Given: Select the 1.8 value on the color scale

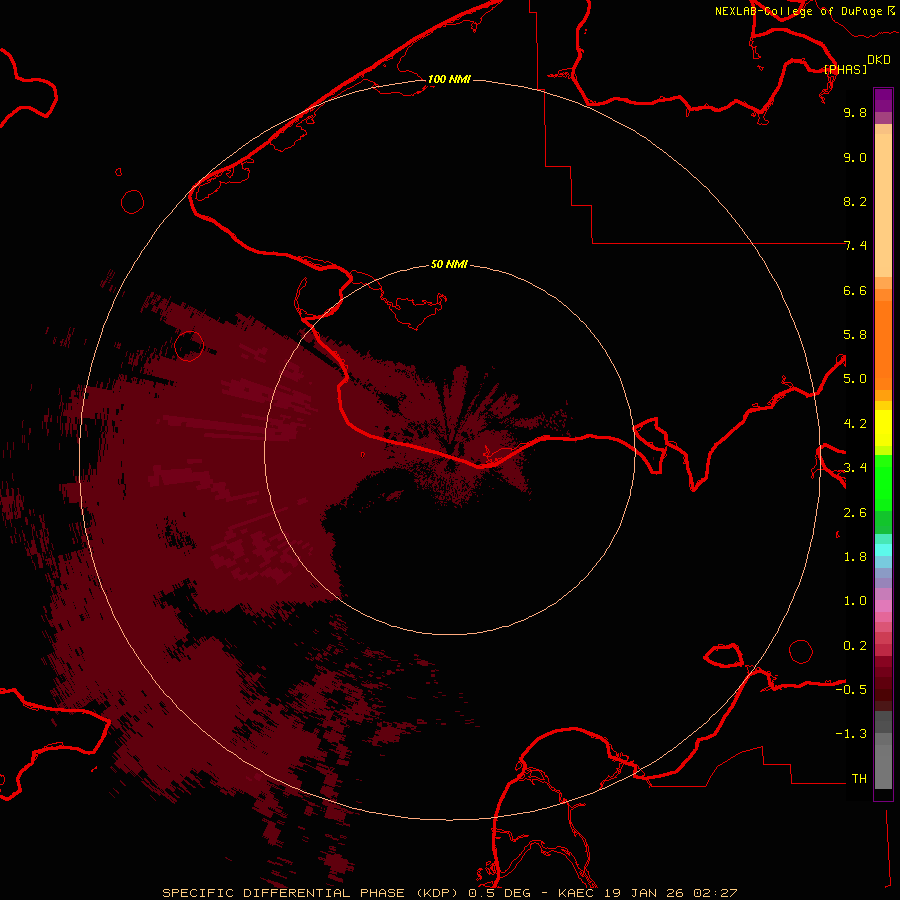Looking at the screenshot, I should tap(855, 557).
